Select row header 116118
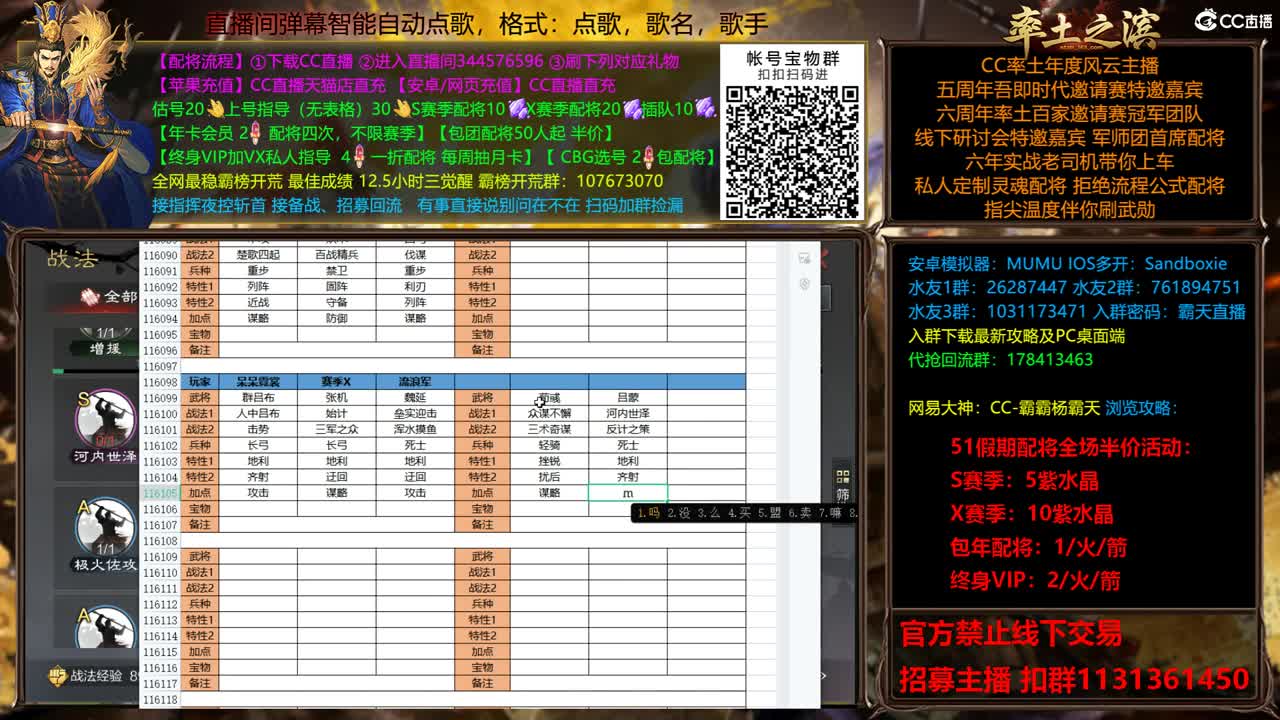The height and width of the screenshot is (720, 1280). coord(159,700)
